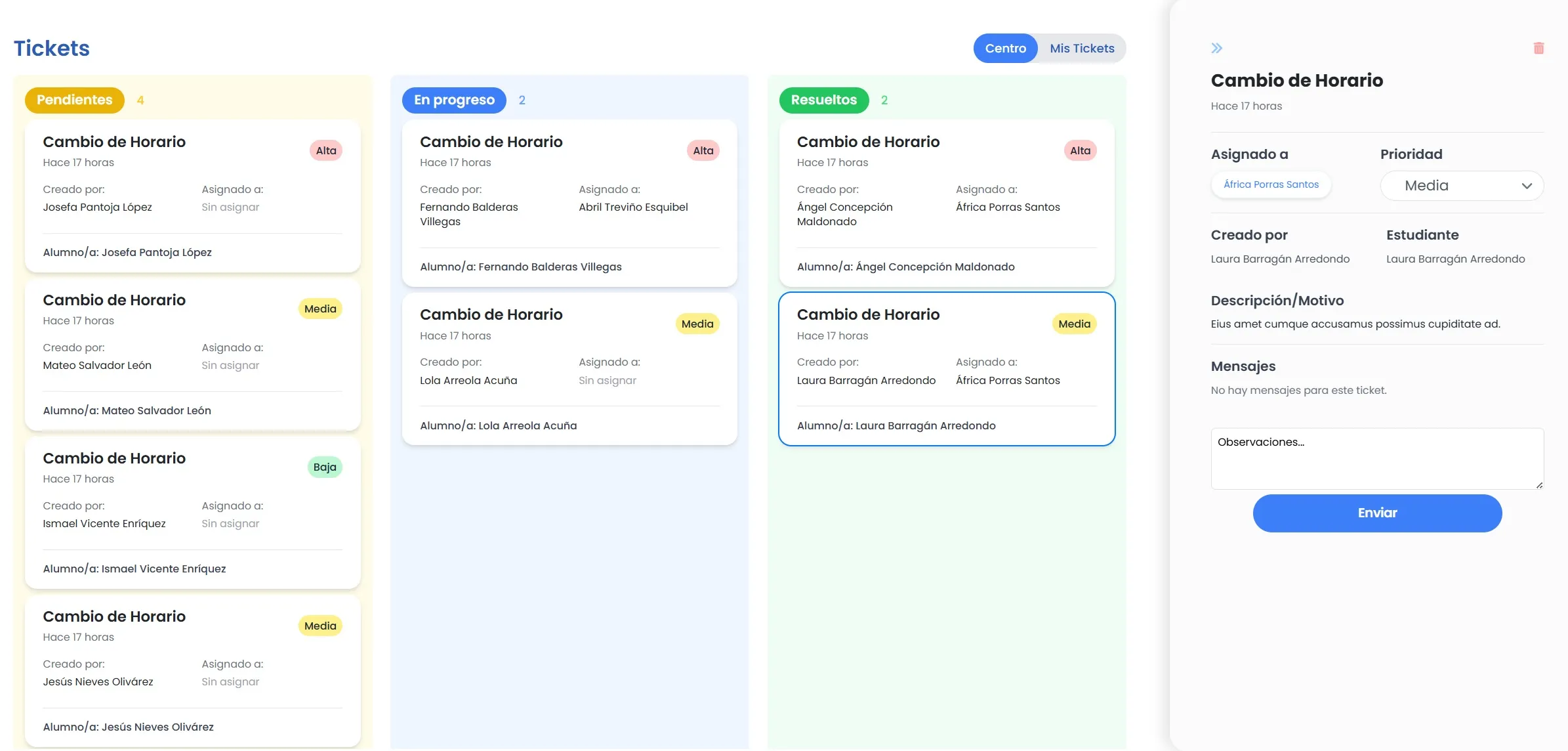
Task: Collapse the ticket details panel
Action: (1217, 47)
